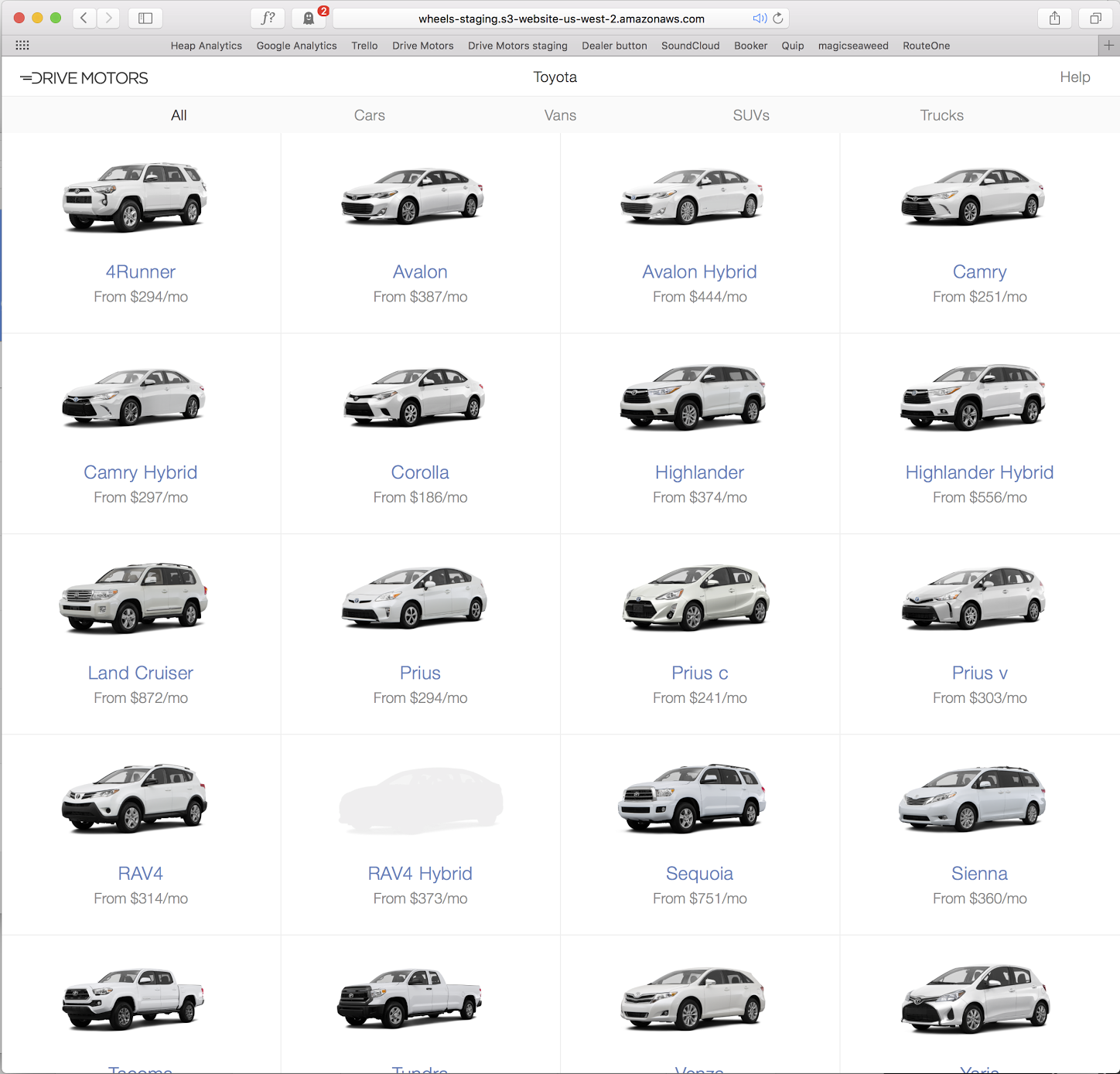Toggle the Safari sidebar panel
Screen dimensions: 1120x1074
(x=145, y=18)
